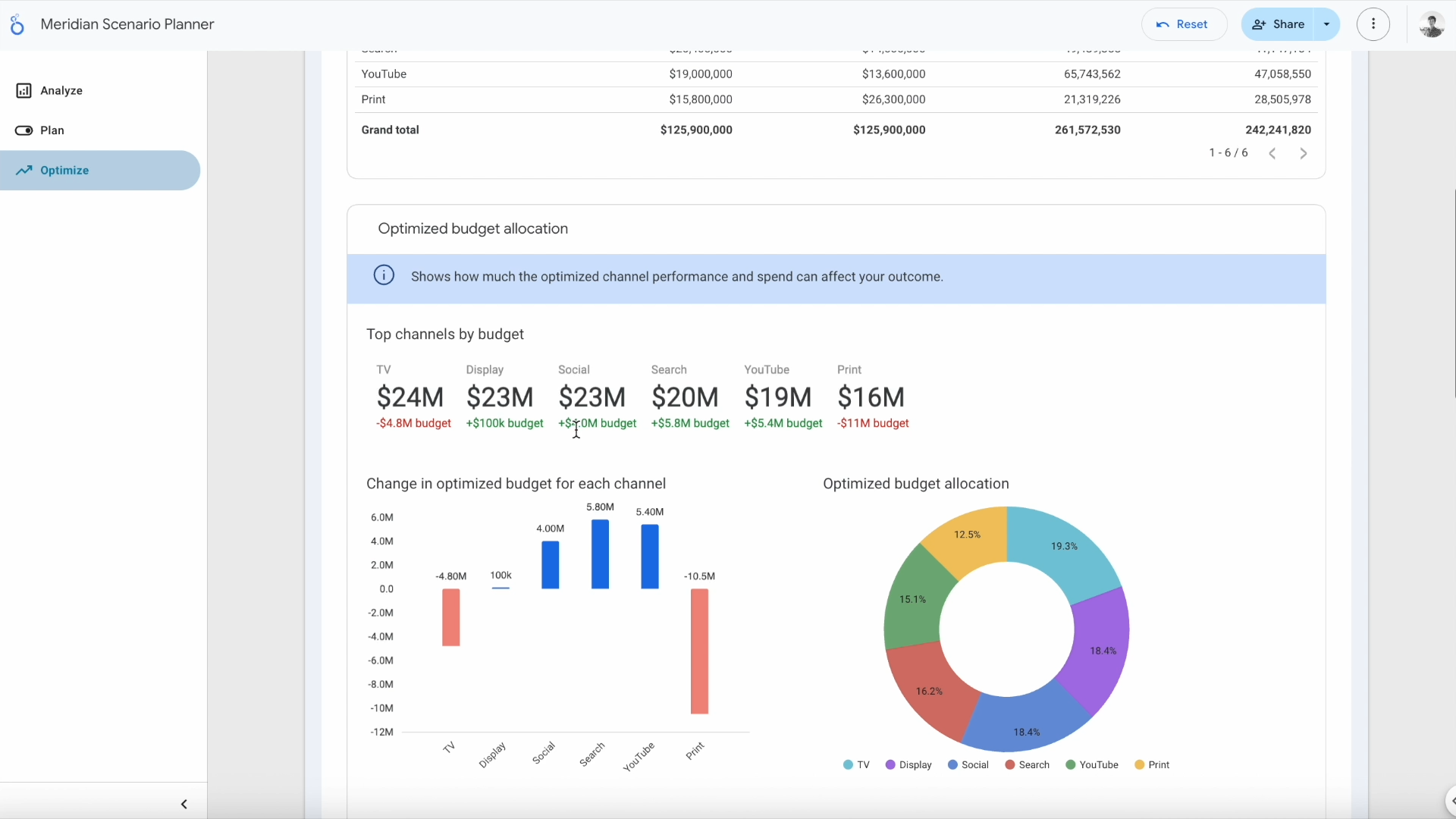Image resolution: width=1456 pixels, height=819 pixels.
Task: Expand the right side panel arrow
Action: [1451, 801]
